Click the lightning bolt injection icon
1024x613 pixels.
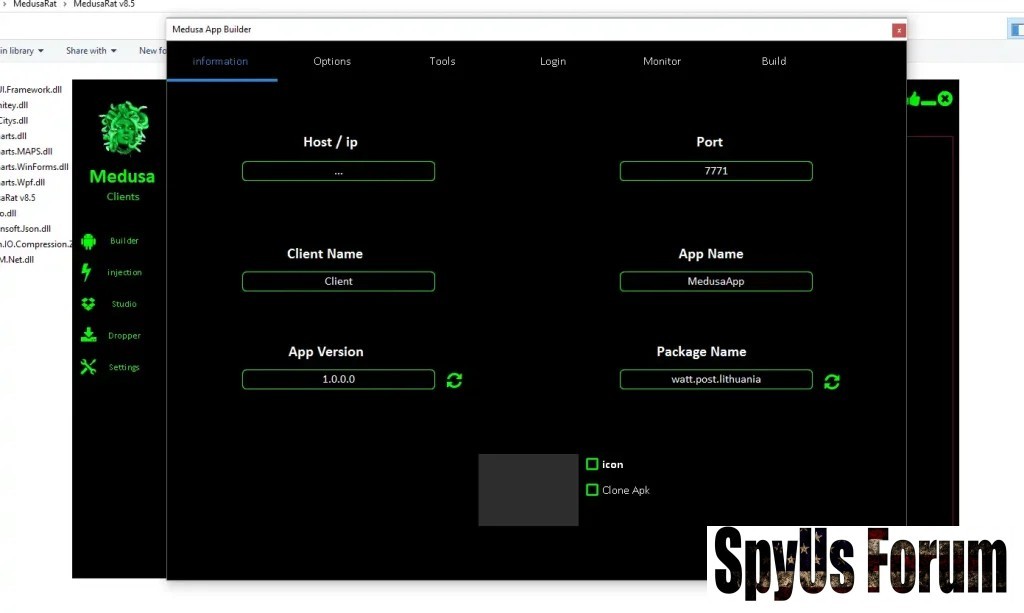click(x=87, y=272)
